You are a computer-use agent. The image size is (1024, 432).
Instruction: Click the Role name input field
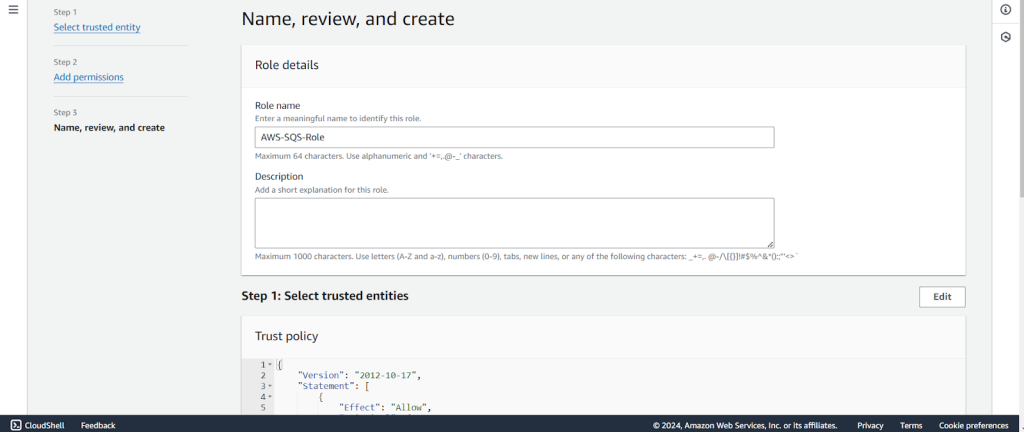(x=515, y=137)
